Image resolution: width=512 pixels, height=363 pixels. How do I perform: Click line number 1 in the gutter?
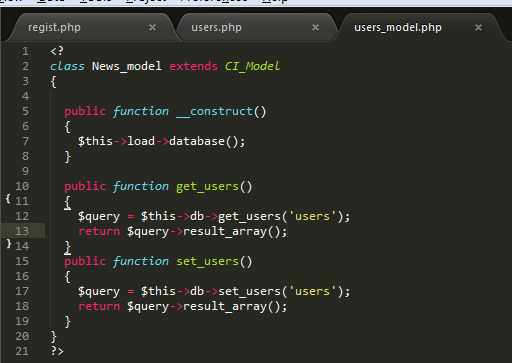click(25, 51)
